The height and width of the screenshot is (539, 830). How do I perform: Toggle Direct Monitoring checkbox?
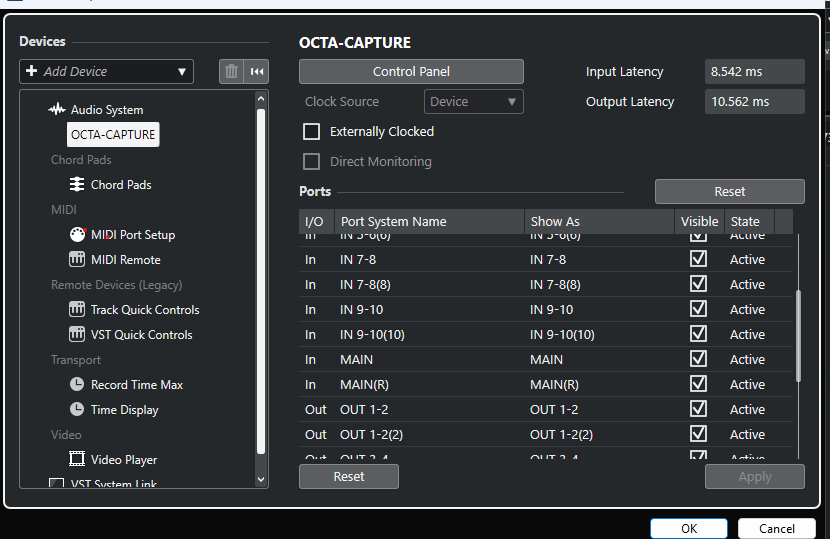(311, 161)
